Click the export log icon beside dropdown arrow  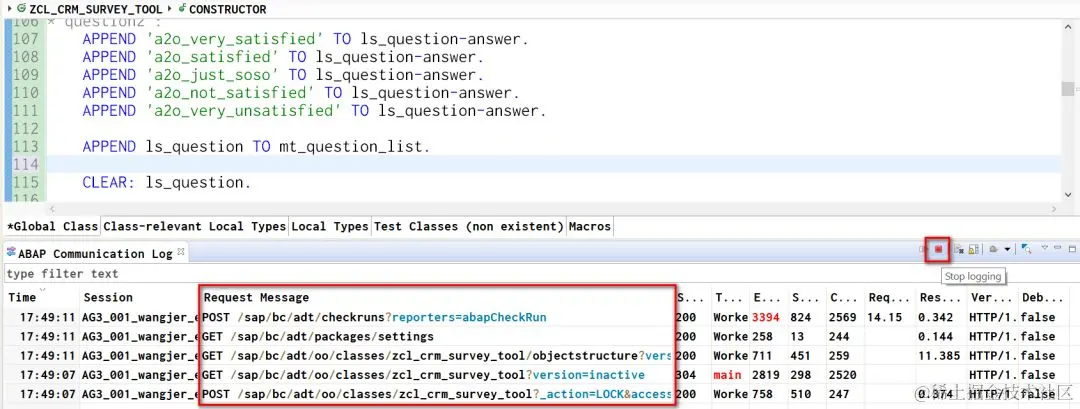(994, 249)
